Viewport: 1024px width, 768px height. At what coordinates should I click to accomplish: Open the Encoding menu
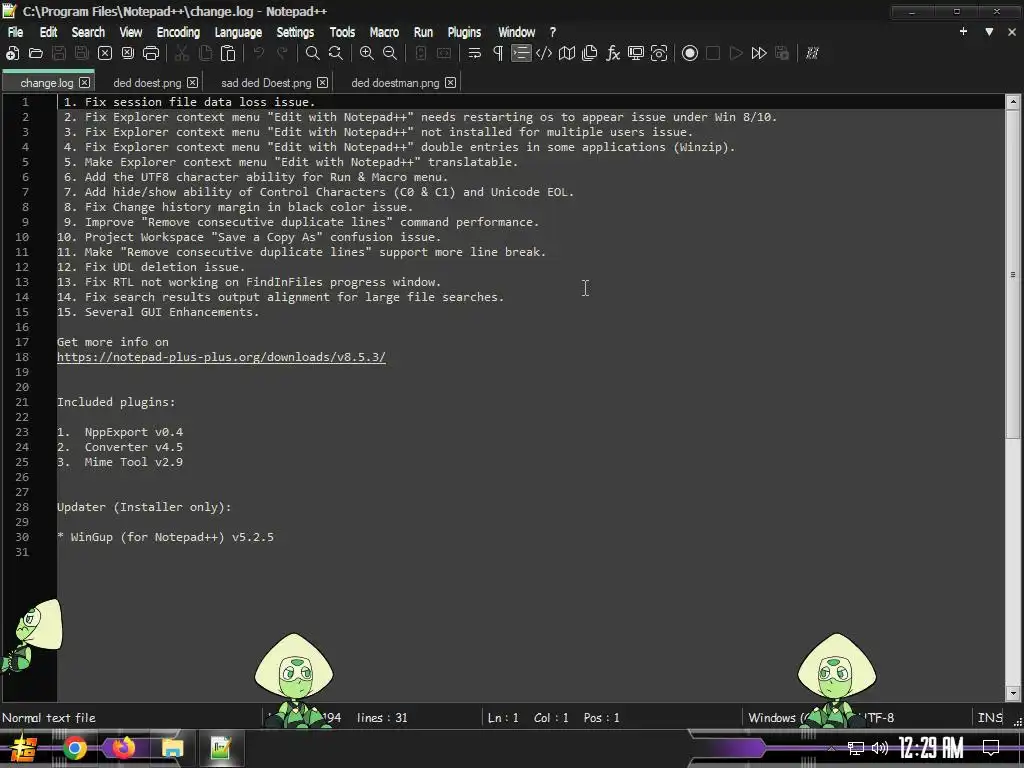coord(178,32)
